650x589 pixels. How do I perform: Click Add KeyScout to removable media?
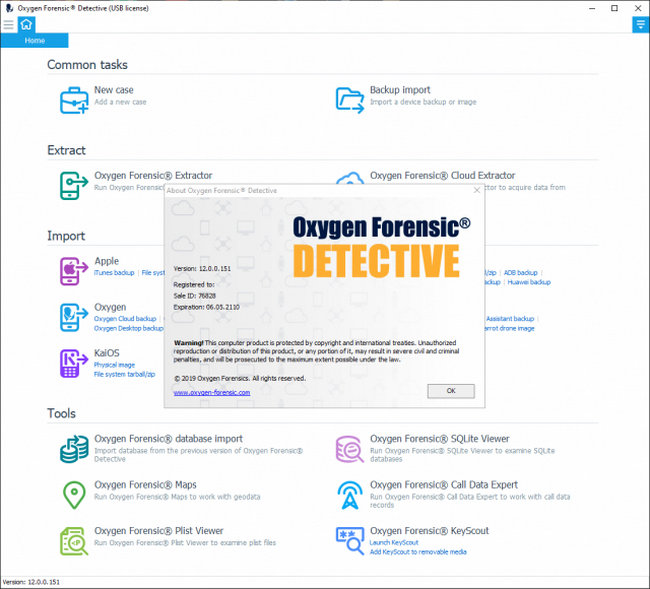(418, 552)
